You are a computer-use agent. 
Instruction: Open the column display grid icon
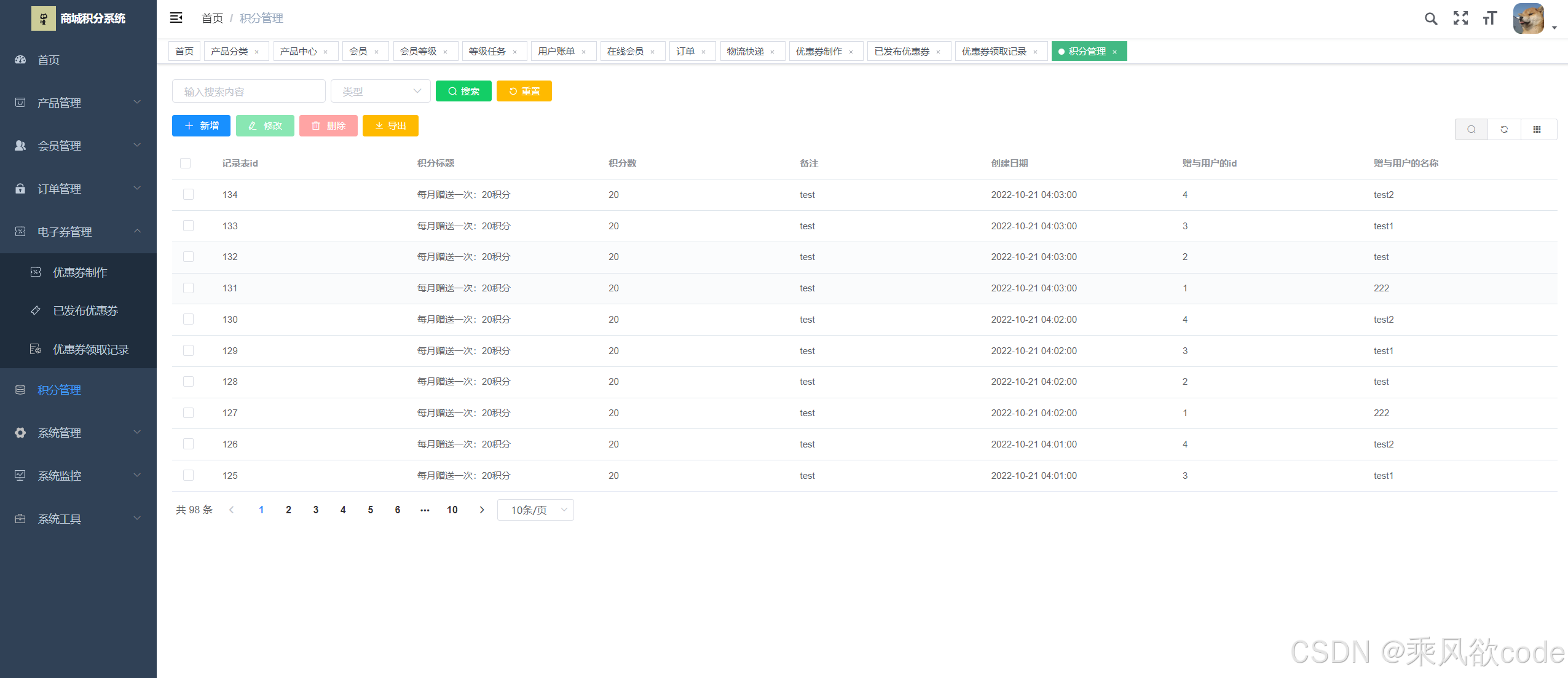[x=1537, y=129]
